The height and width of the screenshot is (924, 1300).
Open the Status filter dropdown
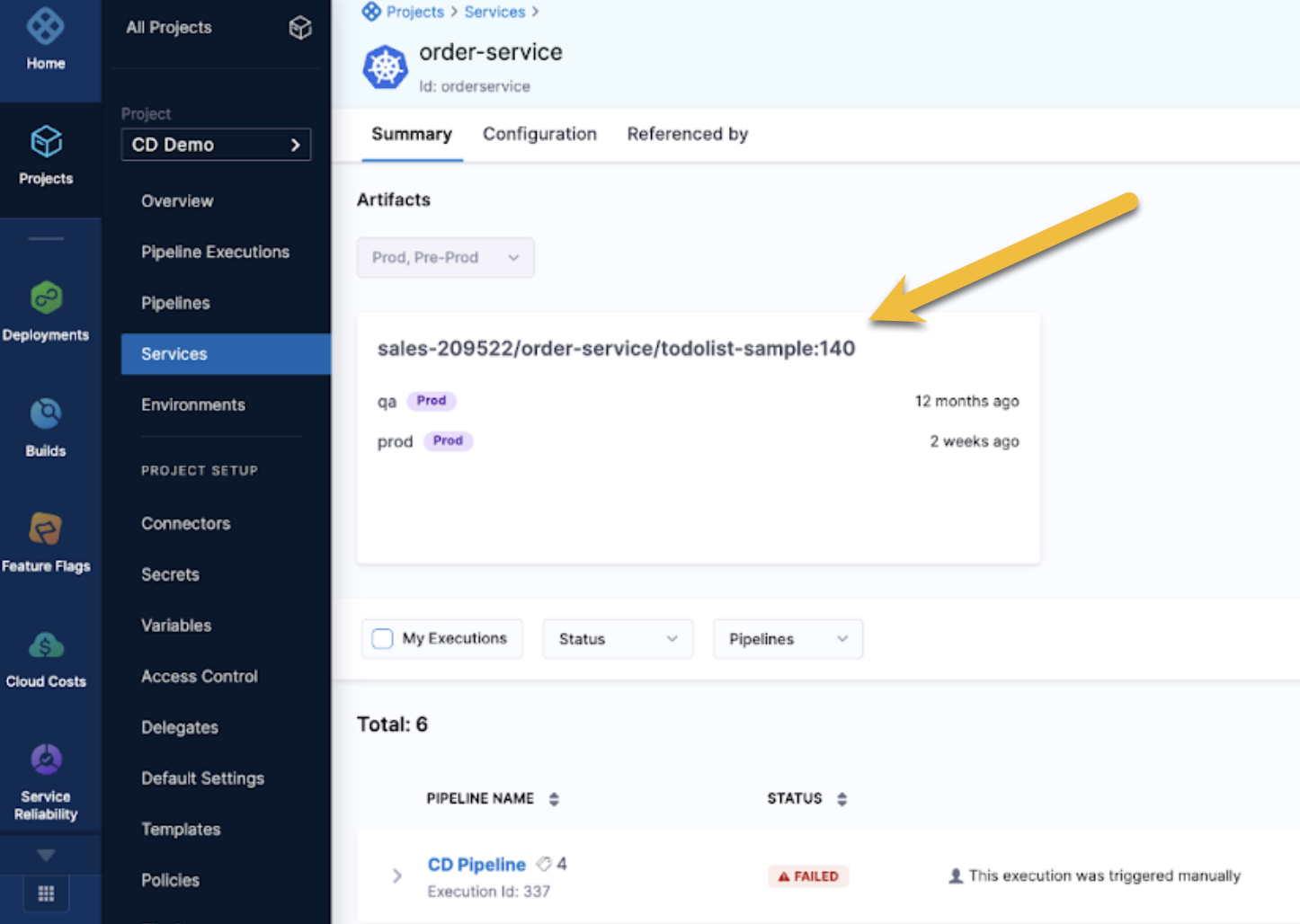[617, 639]
